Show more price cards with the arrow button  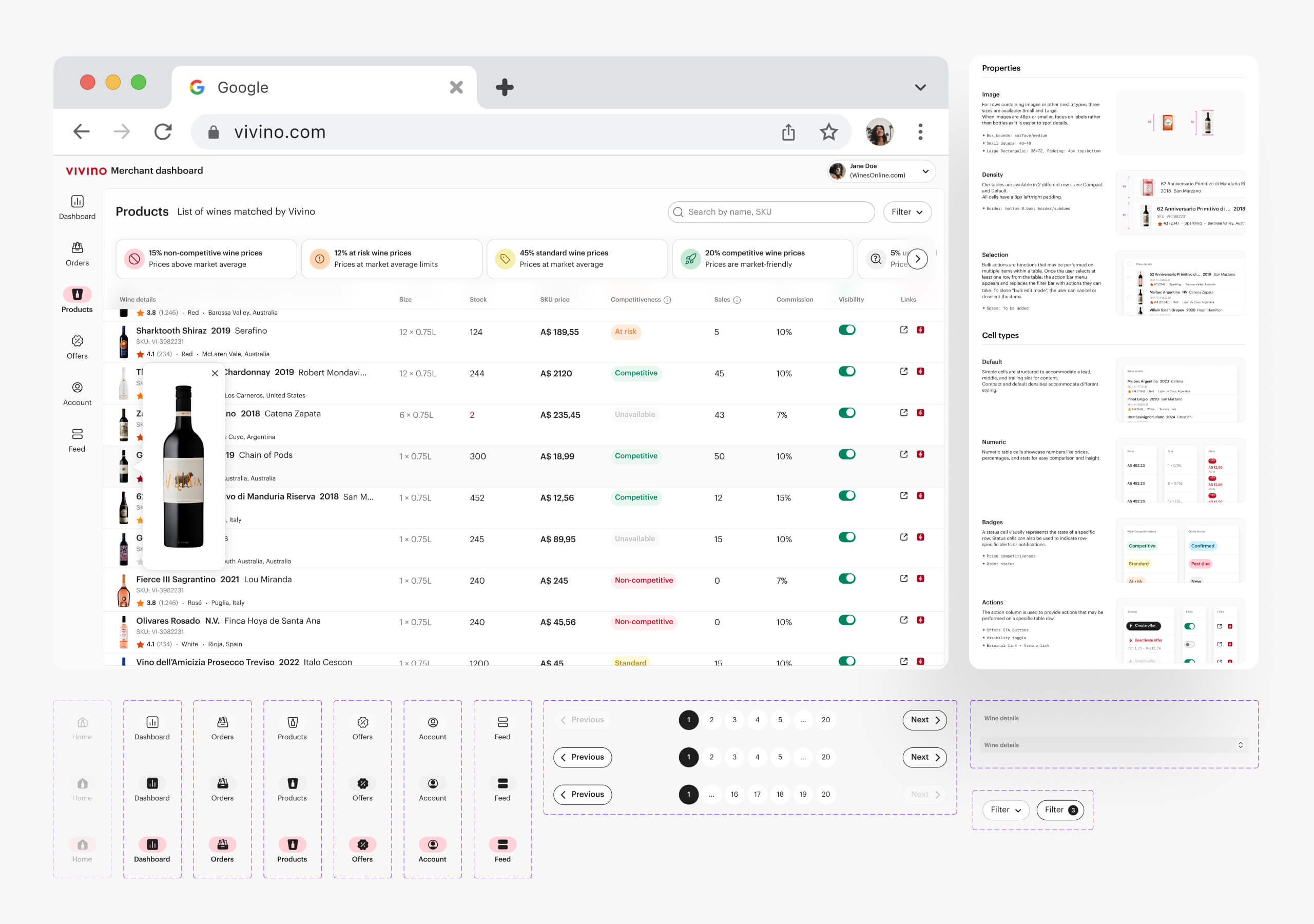917,259
